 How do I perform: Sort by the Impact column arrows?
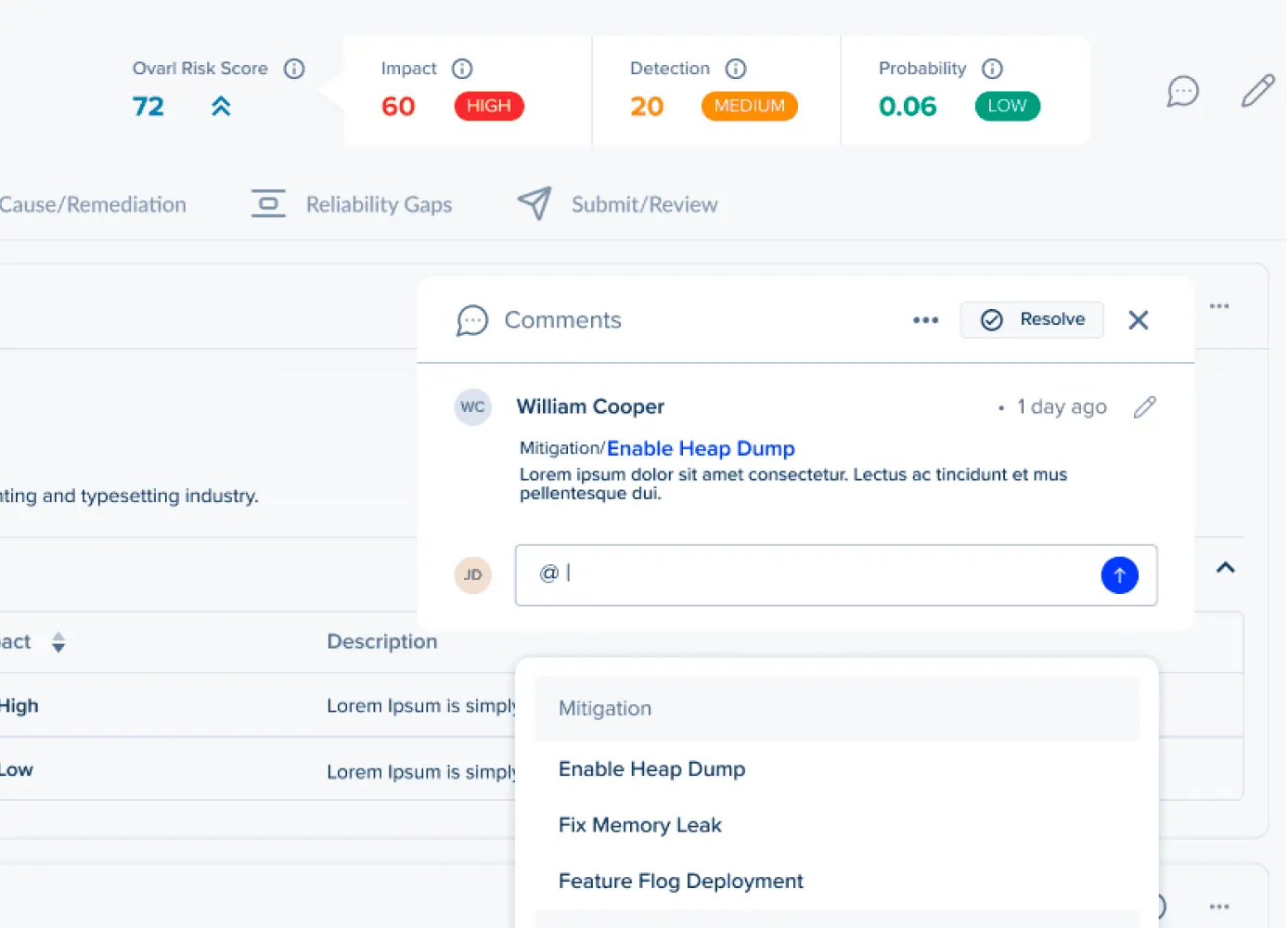tap(58, 642)
